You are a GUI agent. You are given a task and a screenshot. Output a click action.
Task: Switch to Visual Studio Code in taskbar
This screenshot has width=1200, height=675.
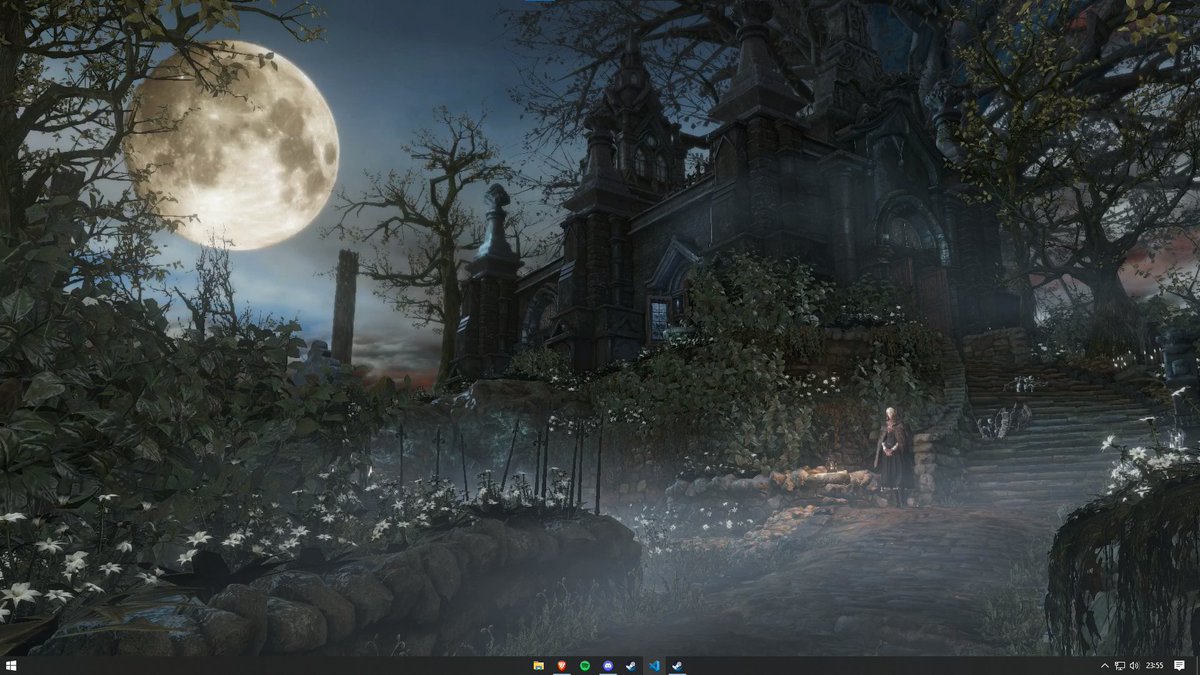pos(654,665)
